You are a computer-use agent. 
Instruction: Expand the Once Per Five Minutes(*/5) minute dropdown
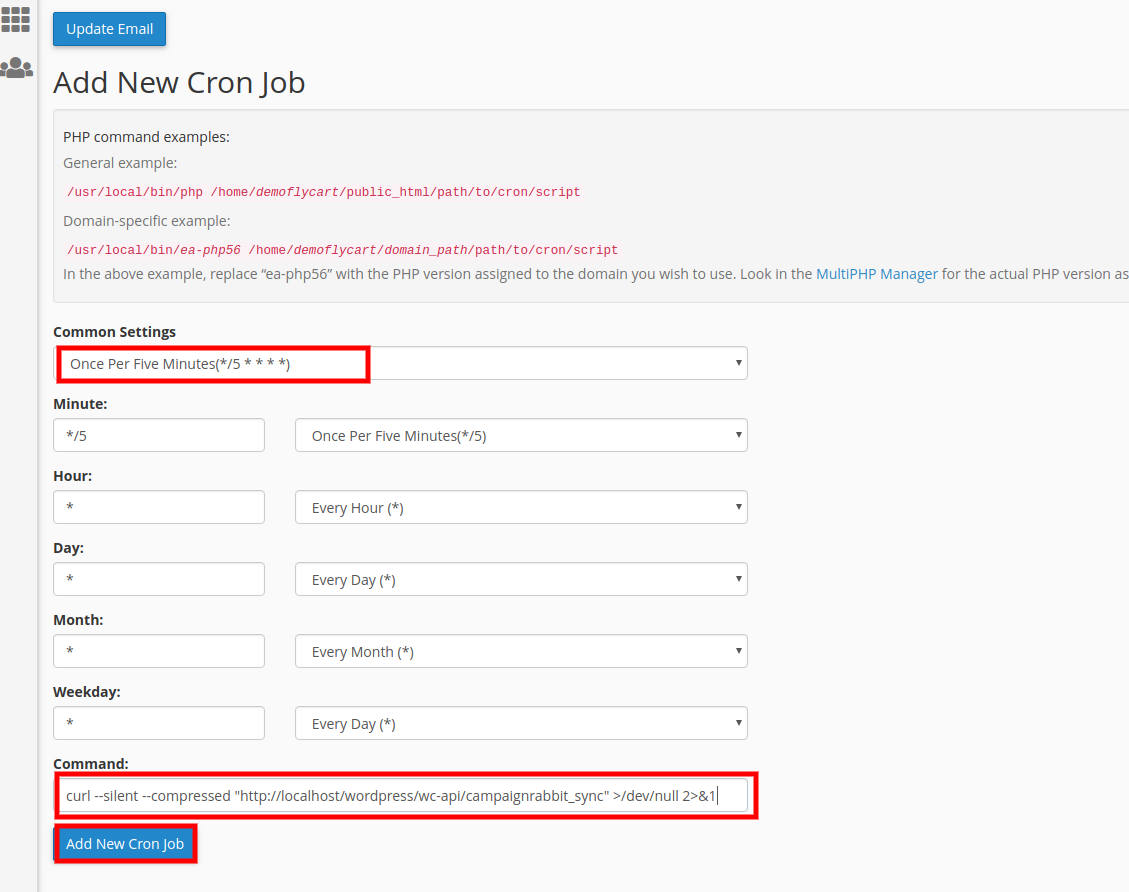coord(521,436)
